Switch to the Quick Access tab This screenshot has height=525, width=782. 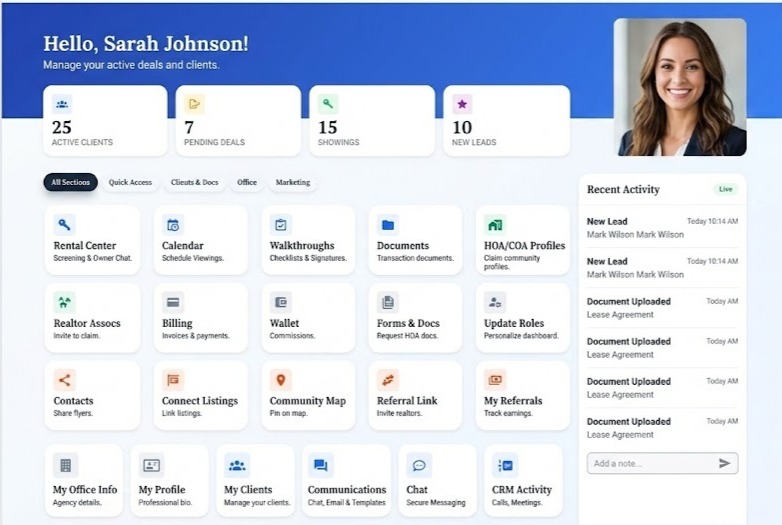click(130, 182)
